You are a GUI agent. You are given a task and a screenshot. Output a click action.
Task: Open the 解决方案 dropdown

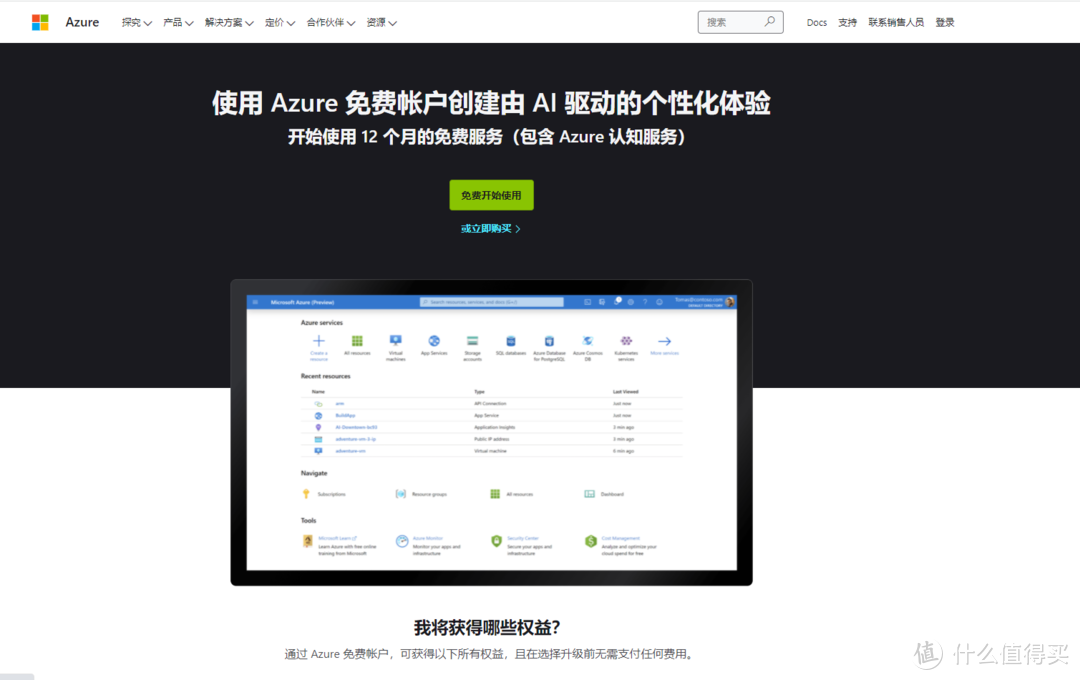pyautogui.click(x=225, y=22)
